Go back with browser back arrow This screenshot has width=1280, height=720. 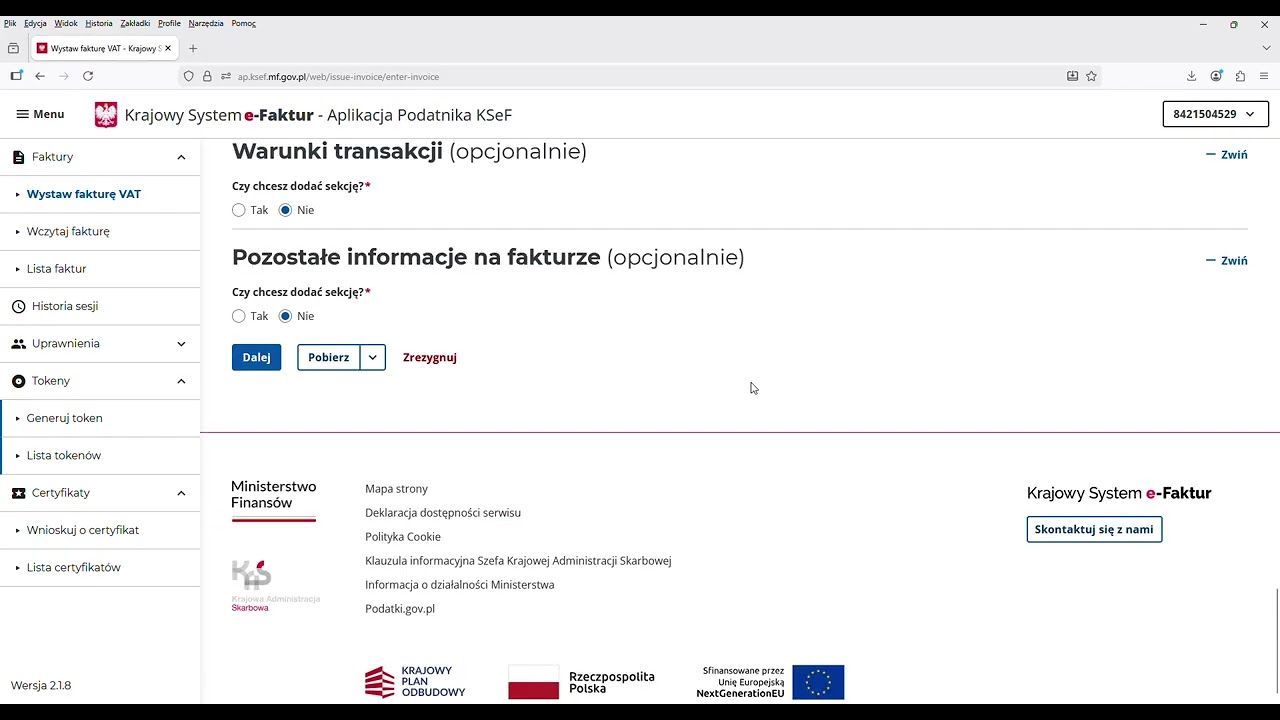tap(40, 76)
